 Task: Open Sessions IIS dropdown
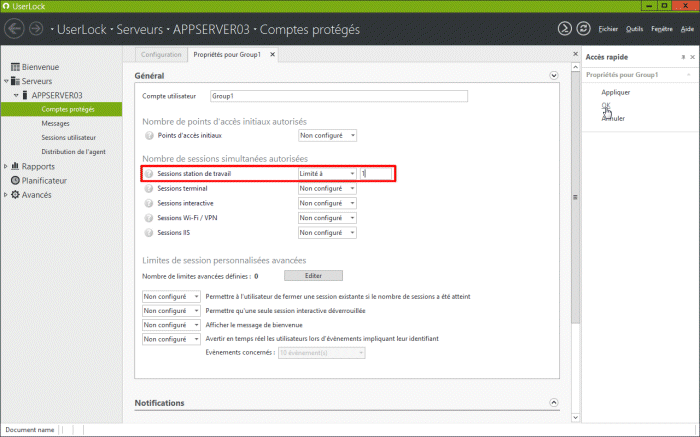click(x=327, y=233)
